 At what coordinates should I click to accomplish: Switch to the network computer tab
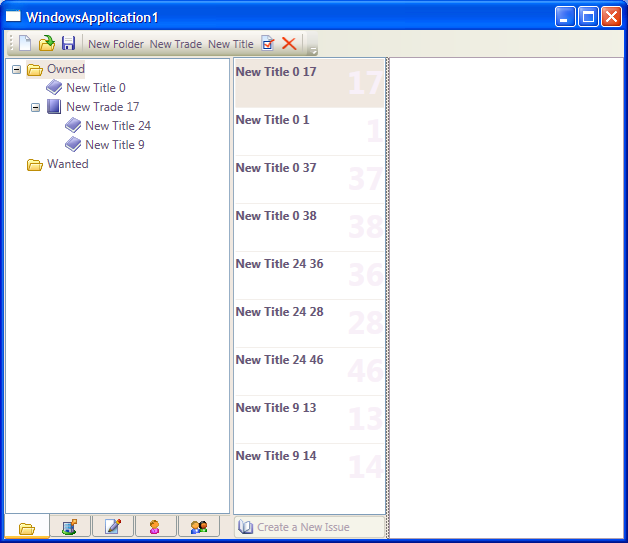[x=70, y=527]
